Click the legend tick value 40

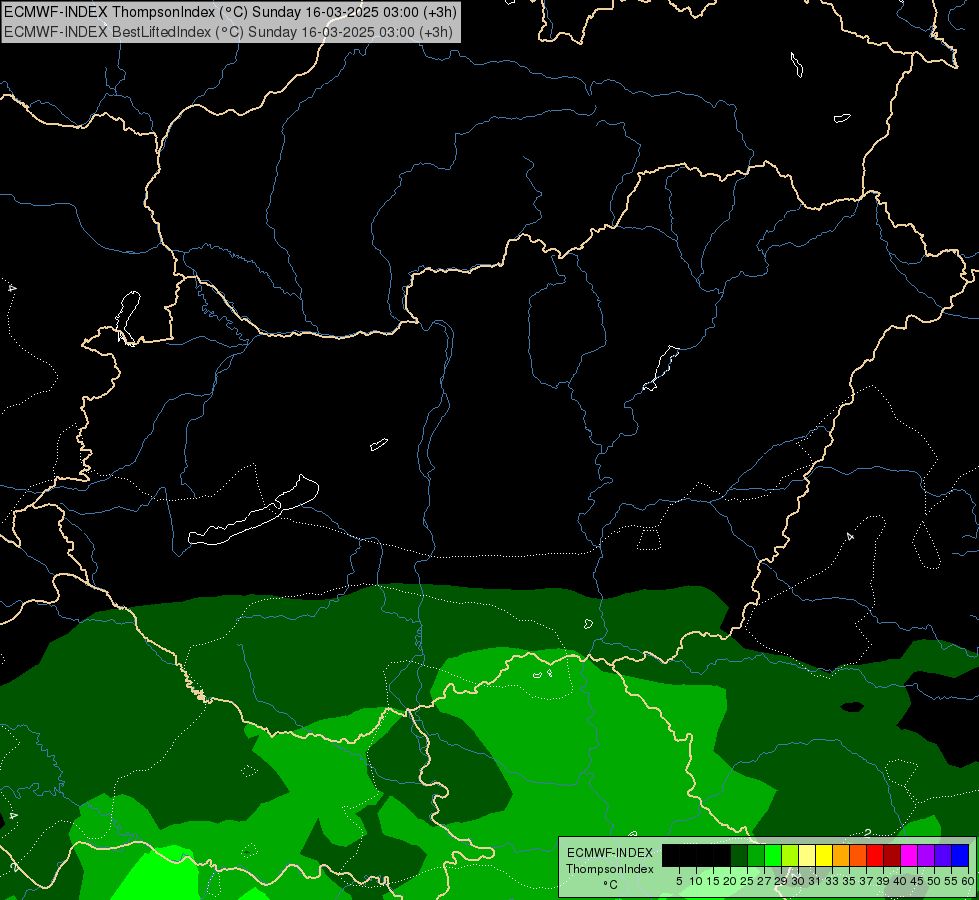pos(900,881)
